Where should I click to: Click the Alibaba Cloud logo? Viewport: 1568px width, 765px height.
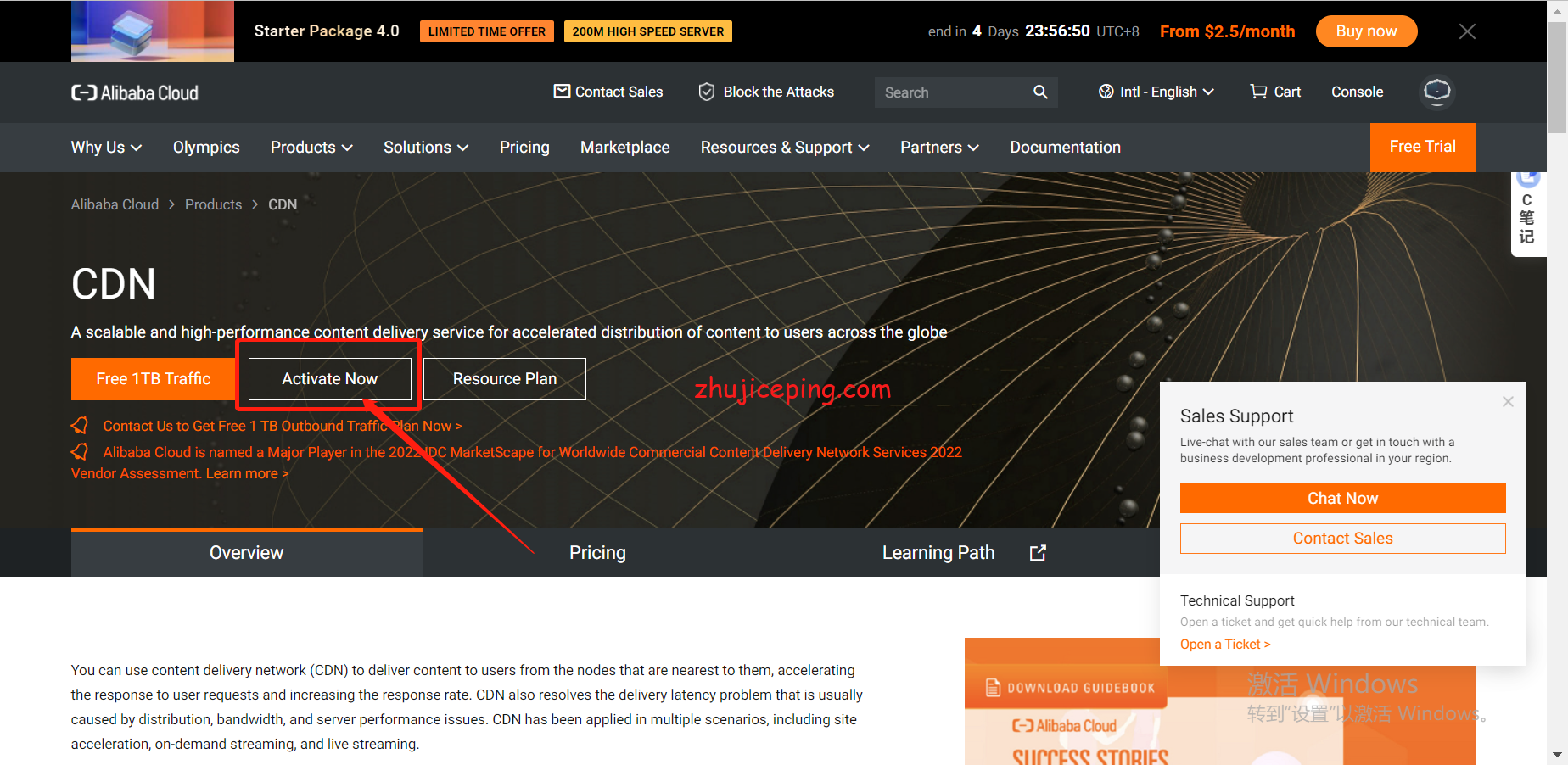click(x=134, y=92)
